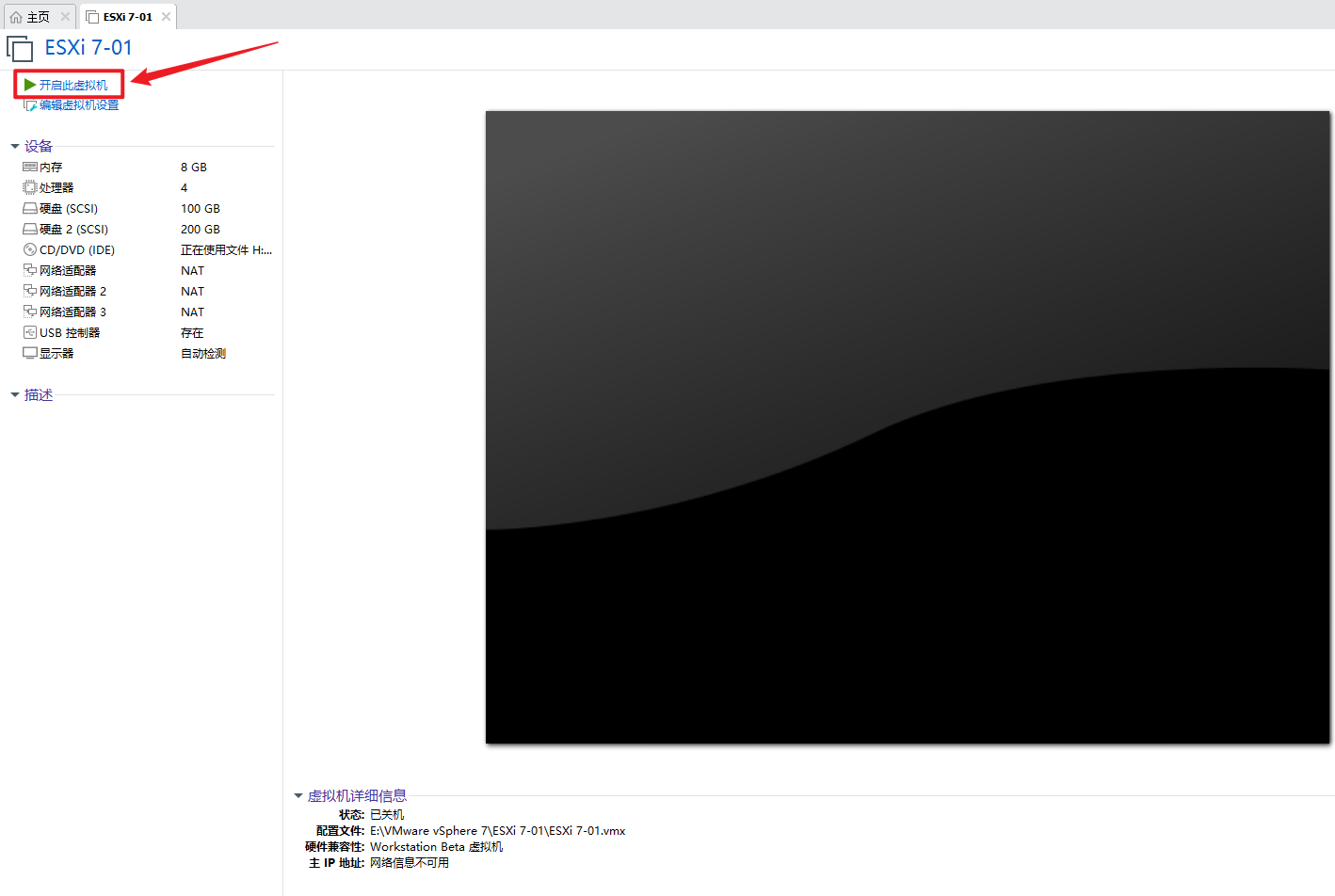Click the 100 GB disk size value
This screenshot has width=1335, height=896.
[x=201, y=209]
